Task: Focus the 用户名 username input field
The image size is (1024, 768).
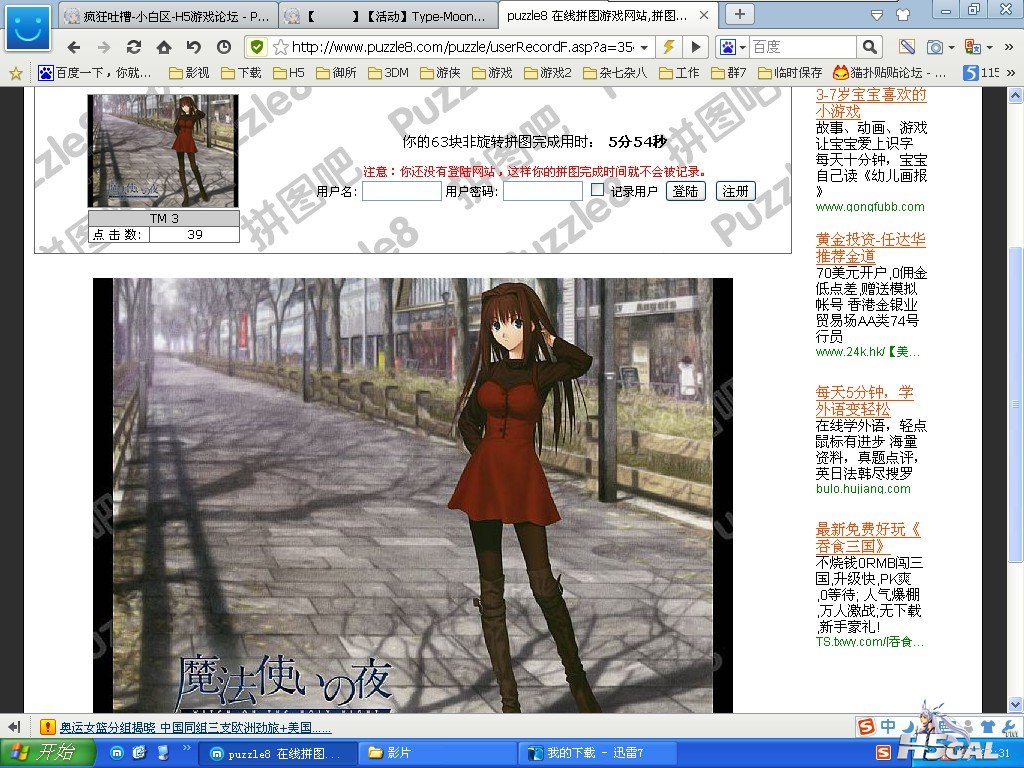Action: tap(402, 191)
